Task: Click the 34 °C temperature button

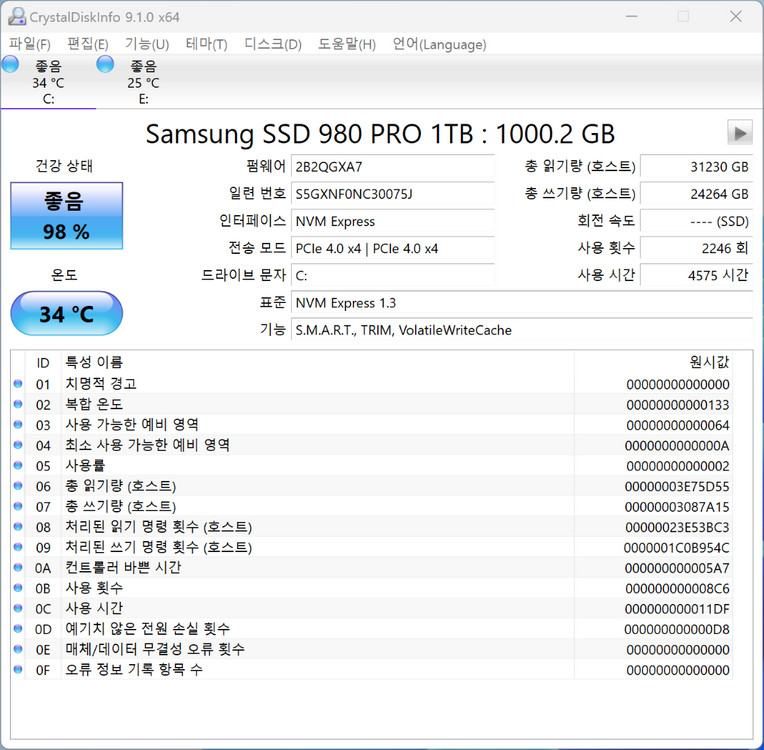Action: pyautogui.click(x=67, y=313)
